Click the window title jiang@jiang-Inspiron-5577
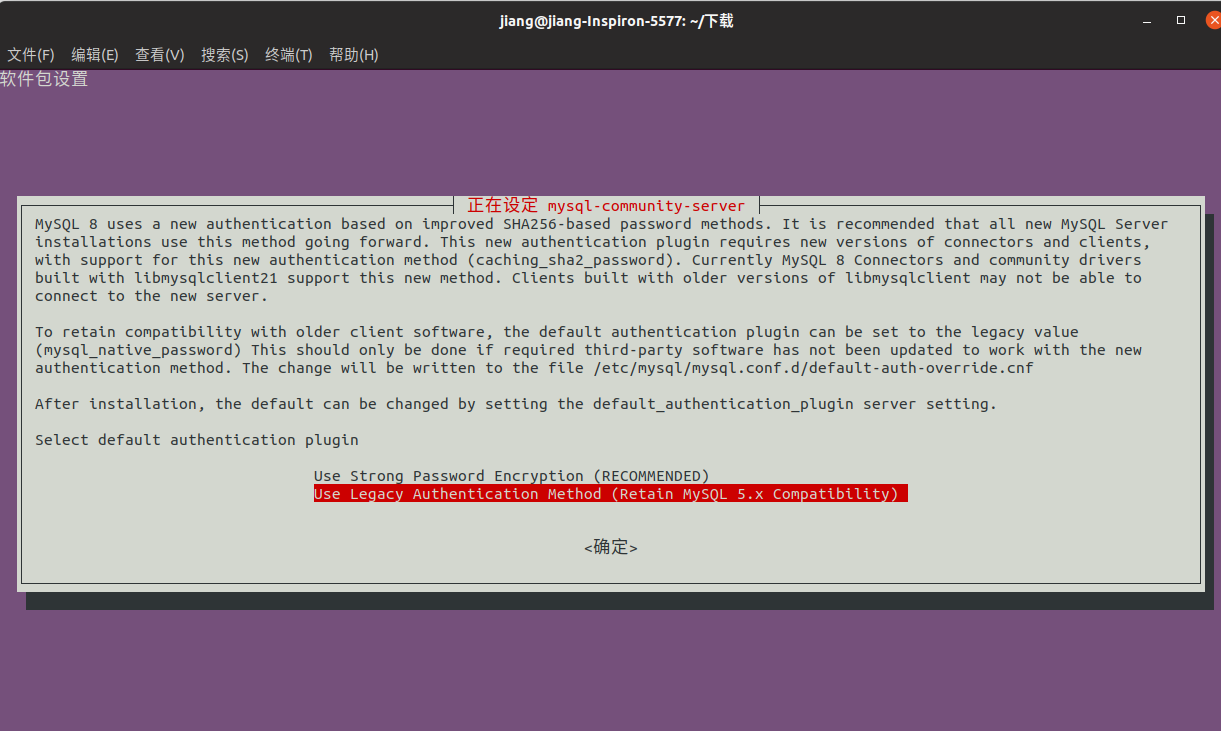Screen dimensions: 1221x731 [616, 20]
